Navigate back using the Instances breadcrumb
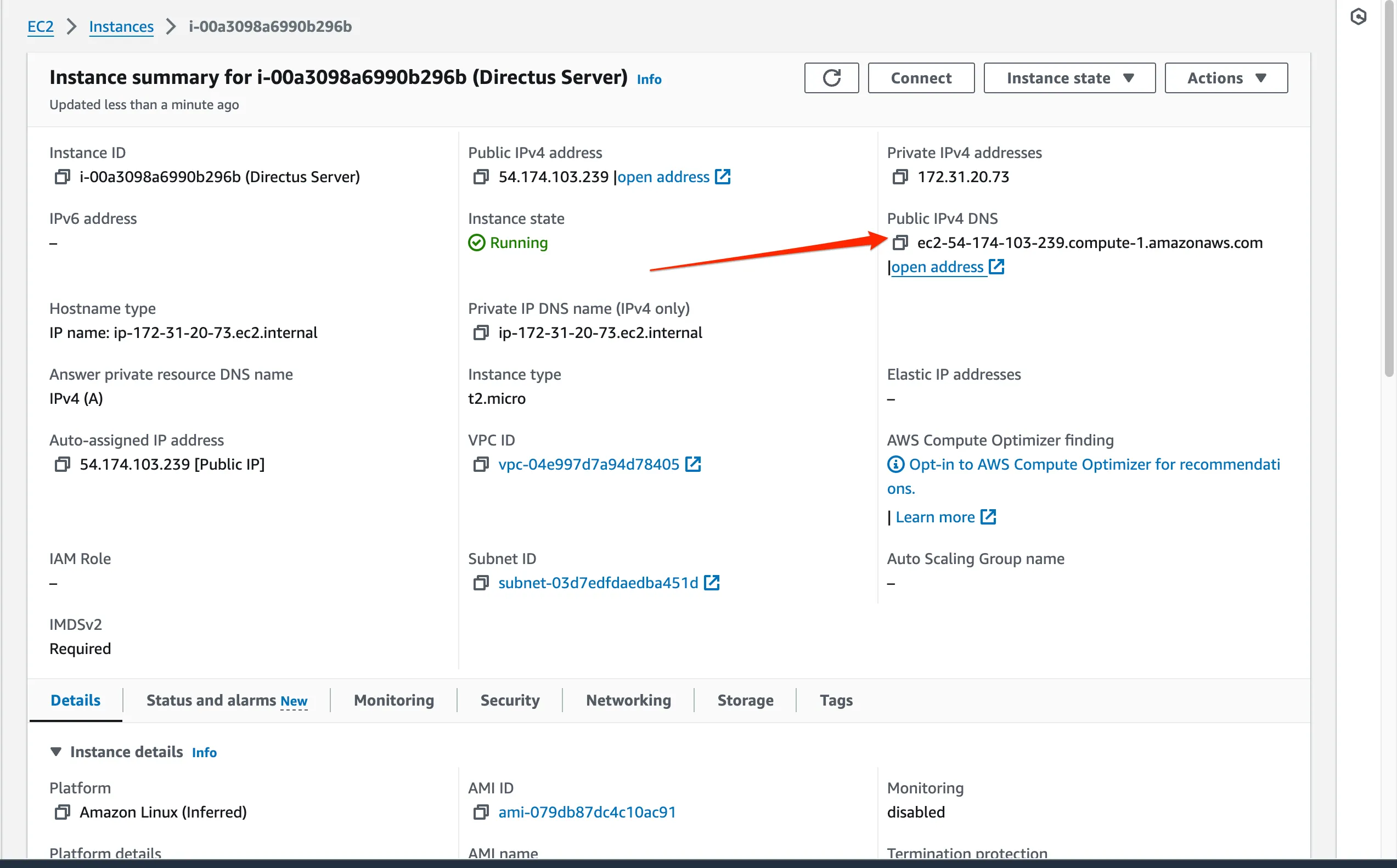 click(x=121, y=26)
